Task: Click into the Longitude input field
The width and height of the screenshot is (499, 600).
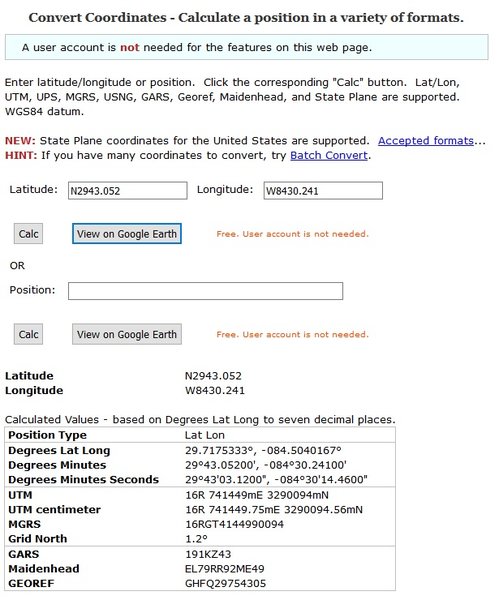Action: click(x=323, y=191)
